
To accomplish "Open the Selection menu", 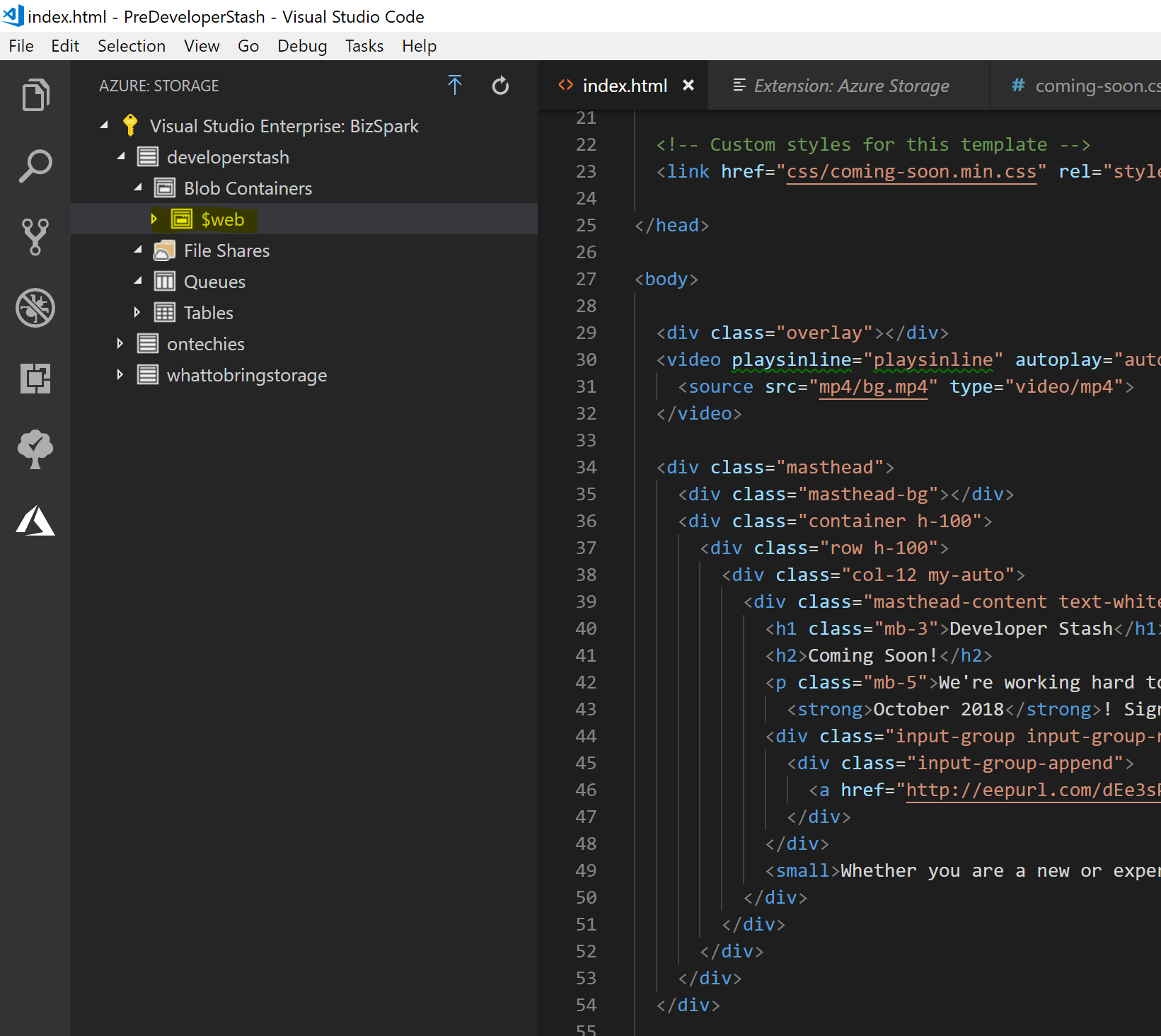I will (132, 46).
